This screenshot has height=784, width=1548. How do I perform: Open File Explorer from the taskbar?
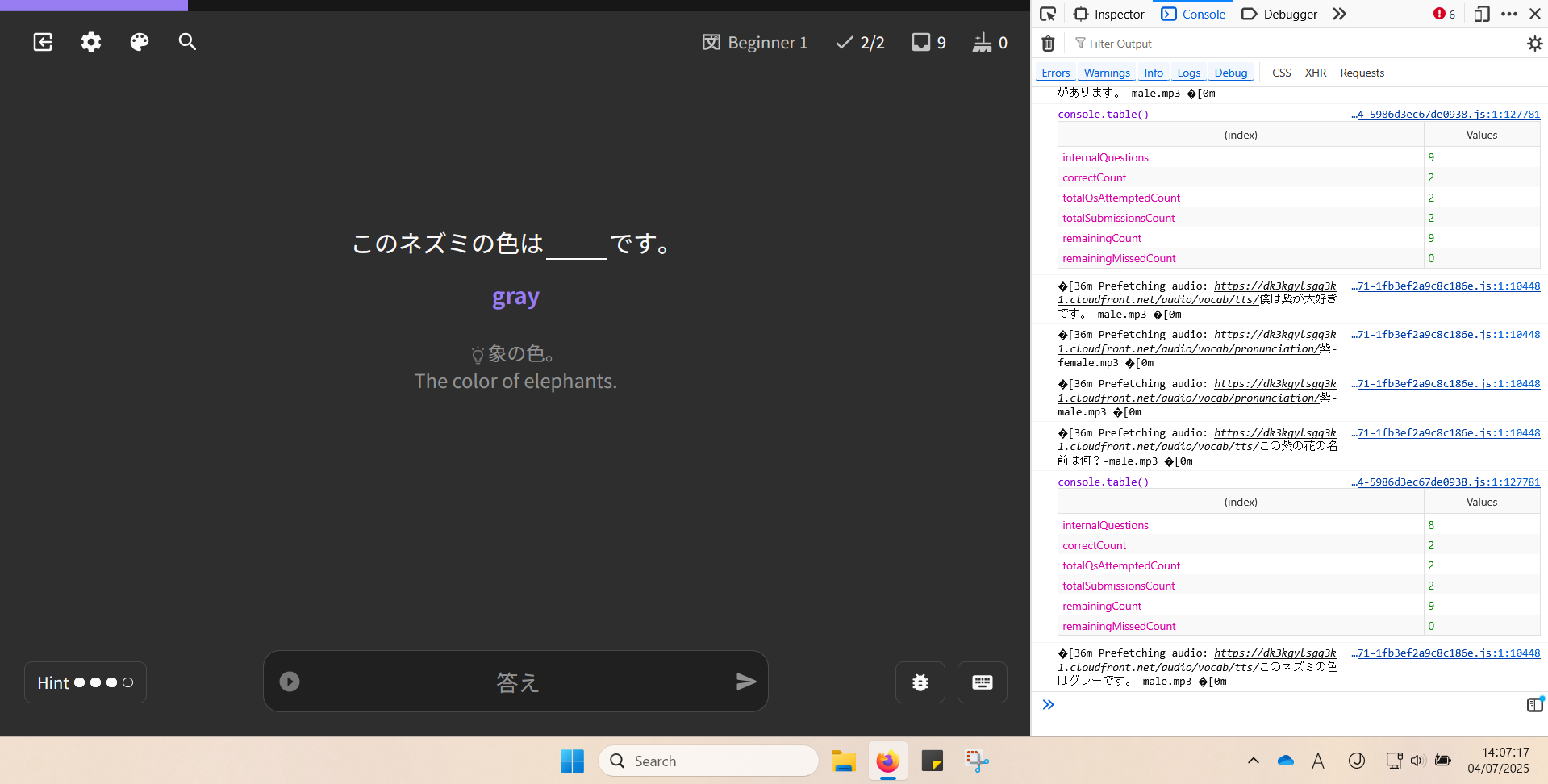click(844, 761)
